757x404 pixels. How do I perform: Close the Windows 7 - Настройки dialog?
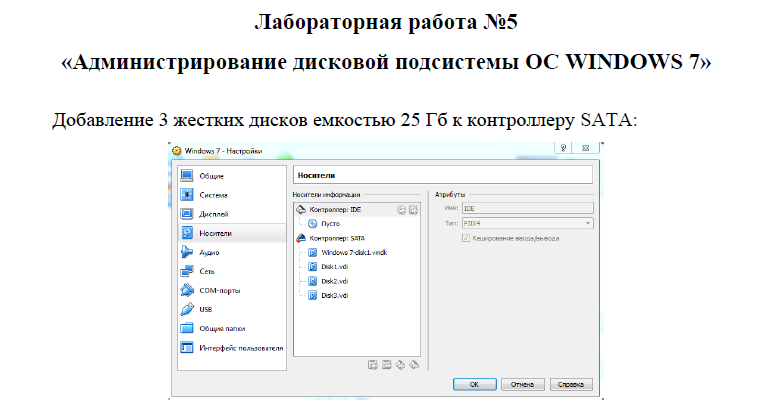pyautogui.click(x=586, y=148)
